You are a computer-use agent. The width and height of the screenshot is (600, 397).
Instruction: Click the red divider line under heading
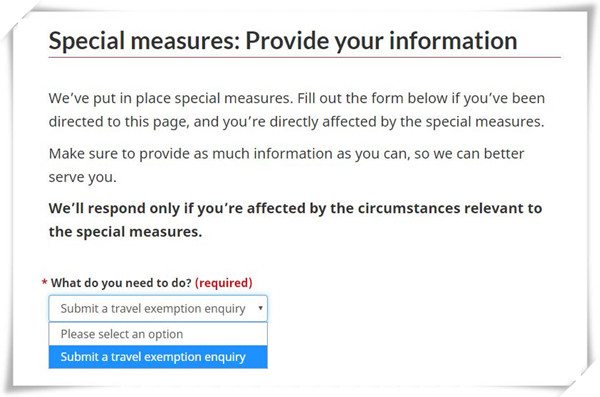(305, 58)
